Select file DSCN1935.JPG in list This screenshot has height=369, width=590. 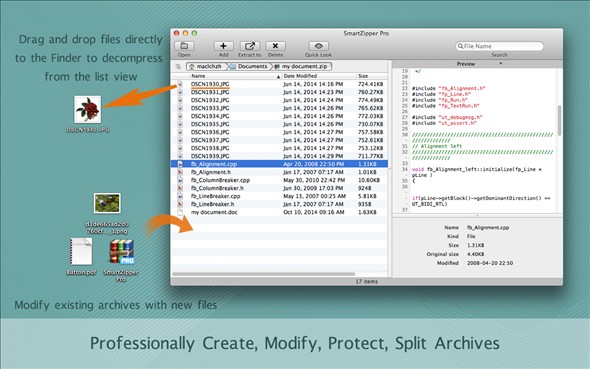210,124
